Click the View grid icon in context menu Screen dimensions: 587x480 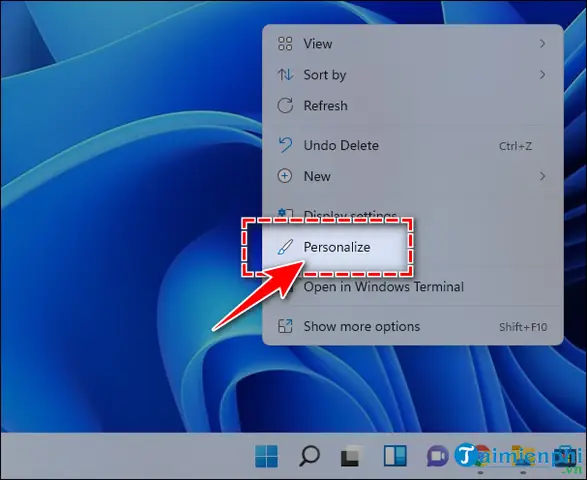pyautogui.click(x=285, y=44)
